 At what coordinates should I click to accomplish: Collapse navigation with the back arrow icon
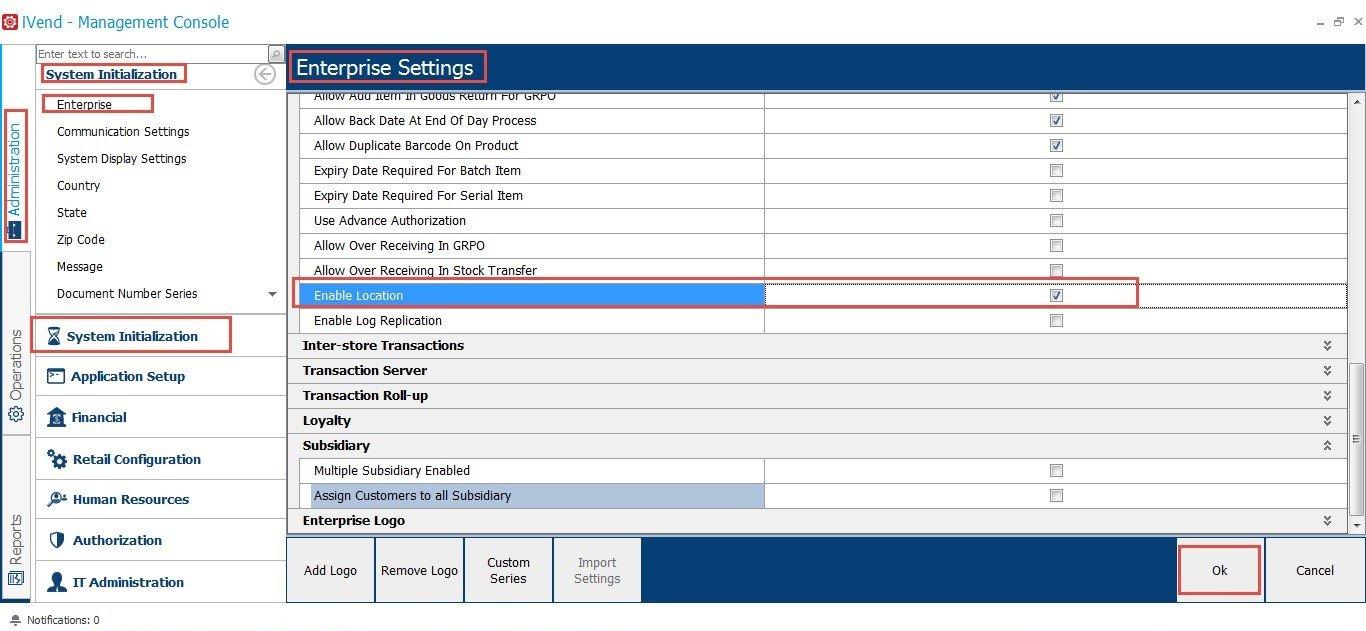(x=265, y=74)
